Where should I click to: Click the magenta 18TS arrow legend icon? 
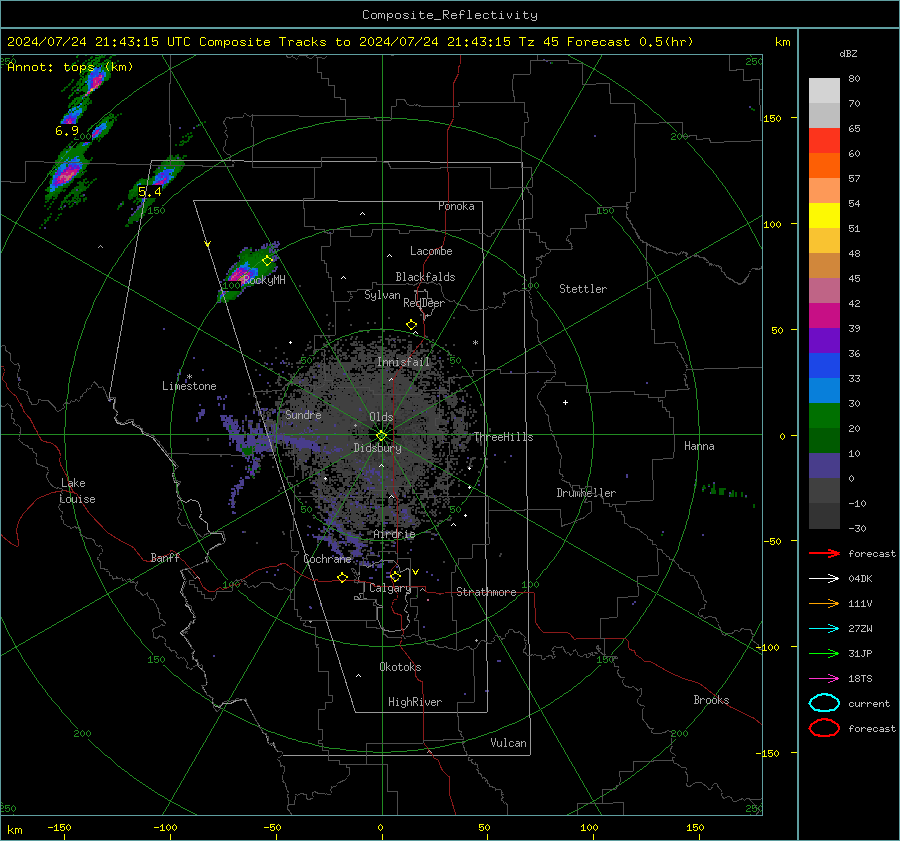point(824,679)
